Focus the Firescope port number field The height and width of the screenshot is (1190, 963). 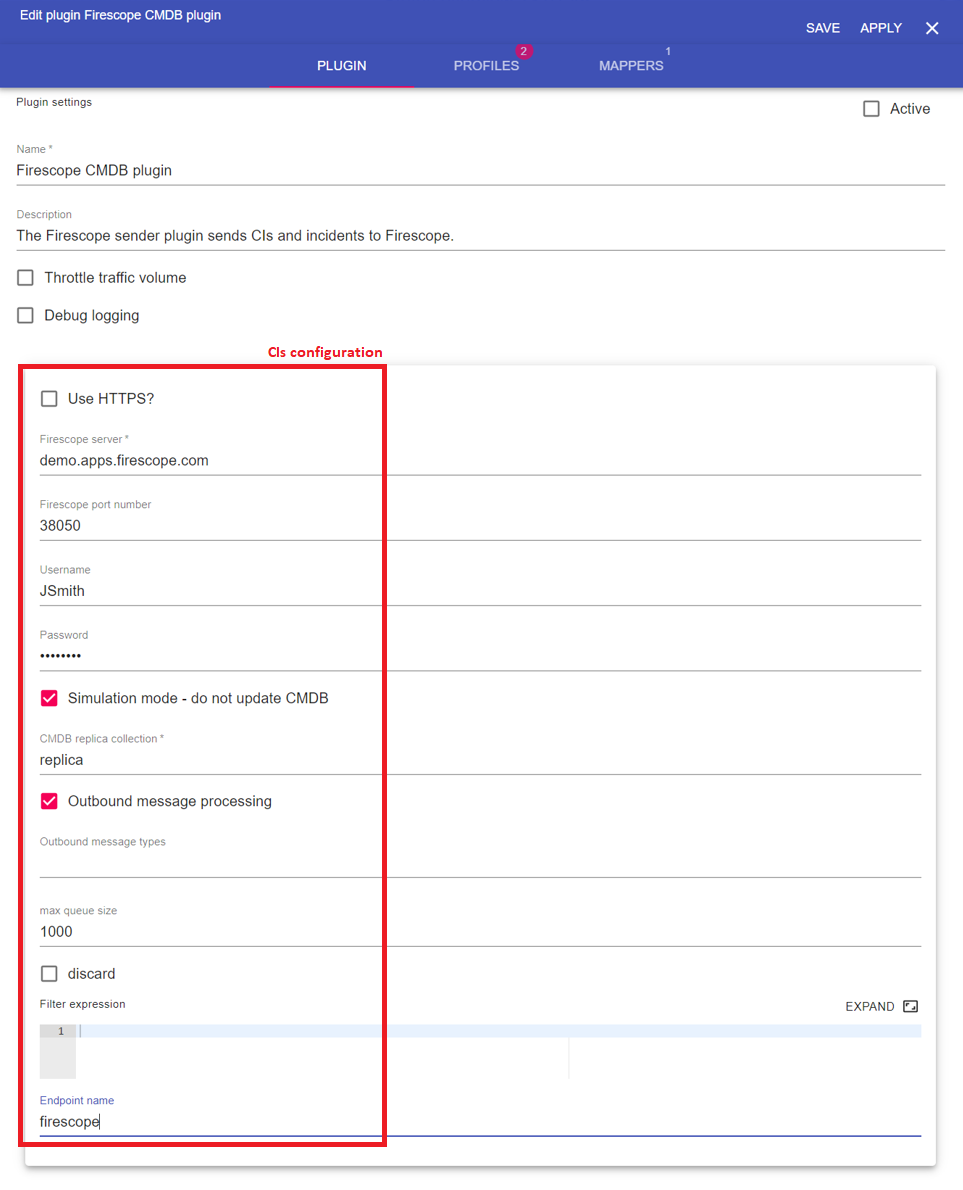(480, 526)
